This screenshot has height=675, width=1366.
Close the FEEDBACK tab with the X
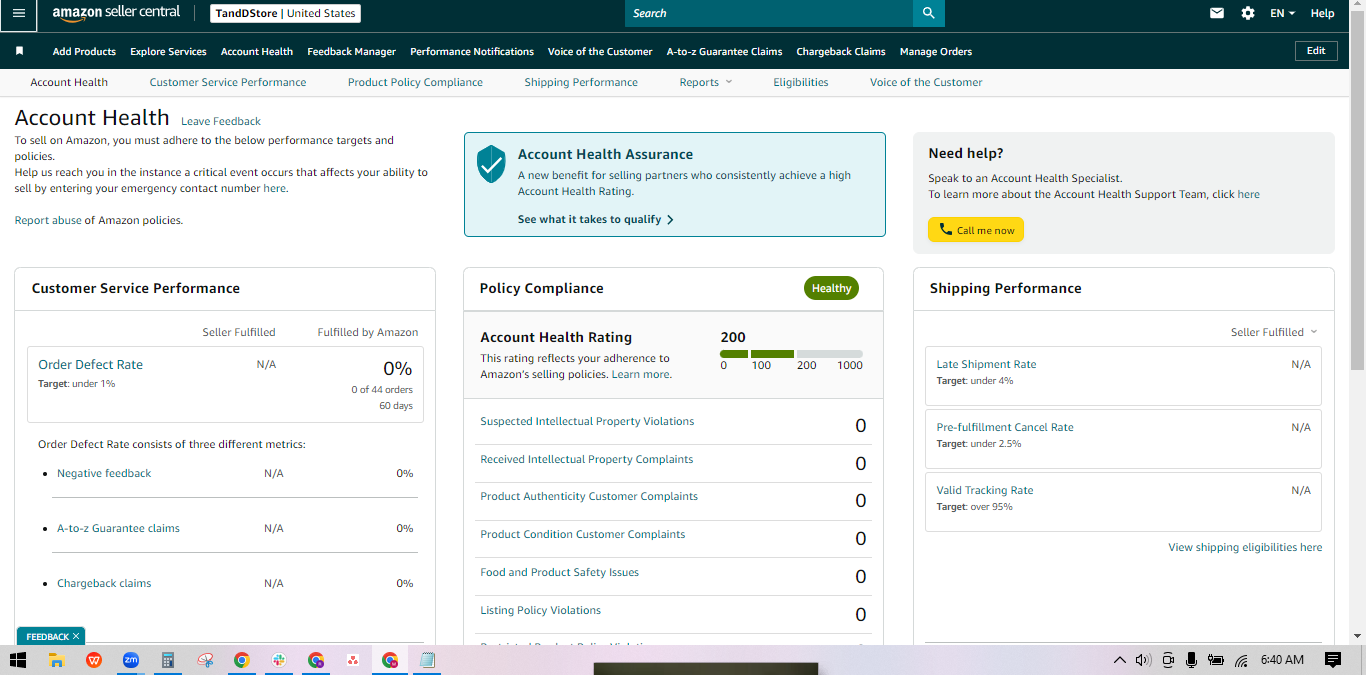click(76, 636)
